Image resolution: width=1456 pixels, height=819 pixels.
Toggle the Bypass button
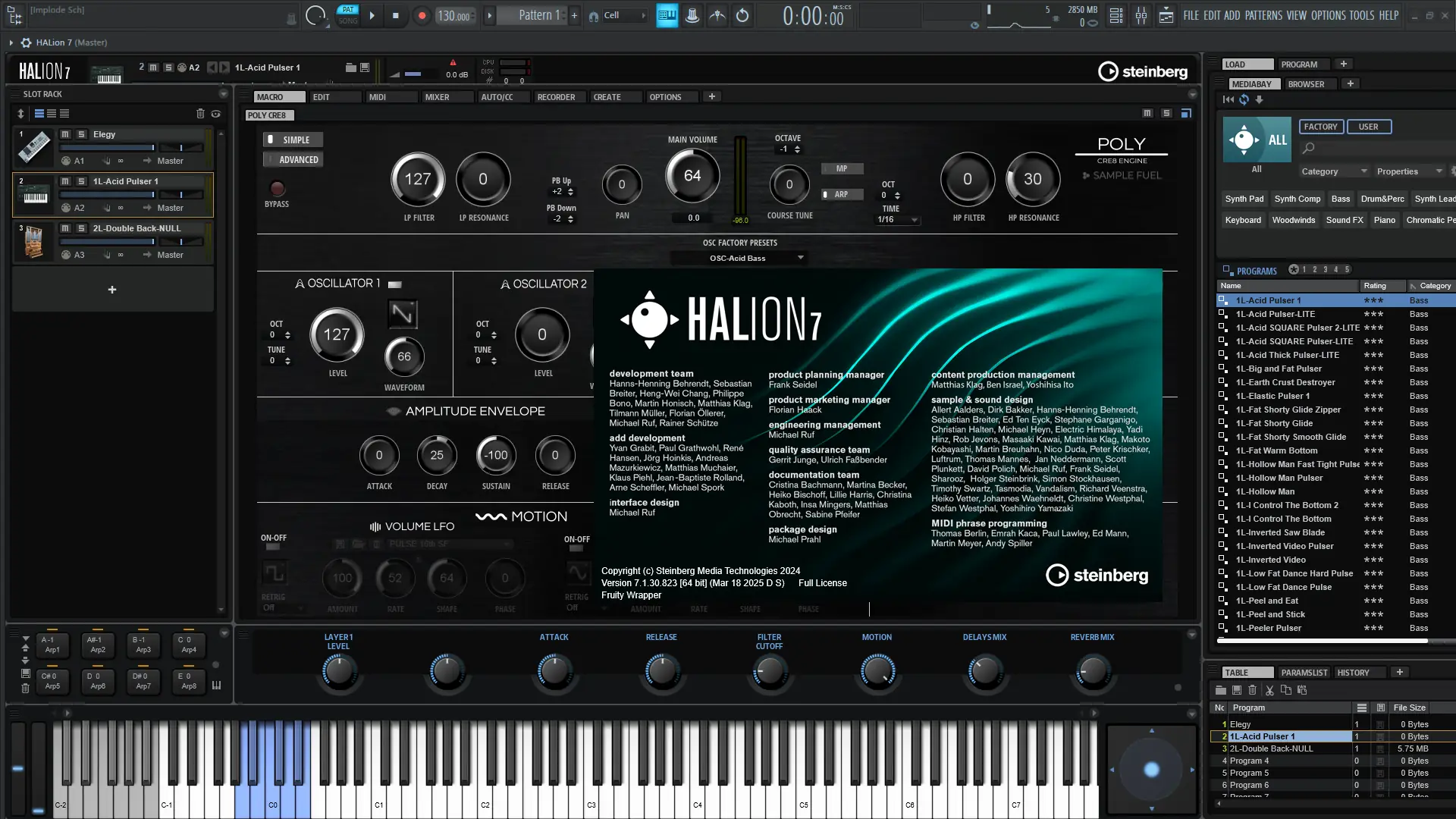pos(277,188)
